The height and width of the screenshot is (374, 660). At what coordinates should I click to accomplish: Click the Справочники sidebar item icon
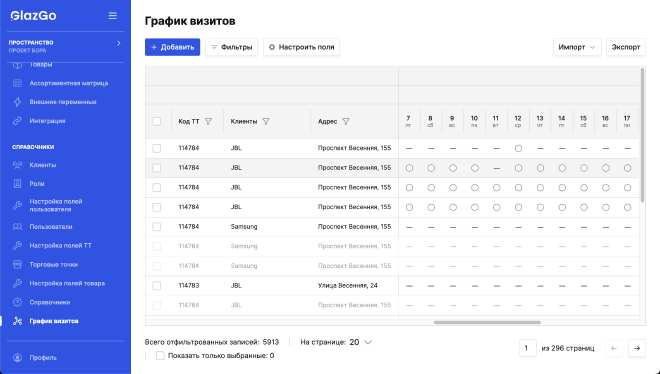coord(17,302)
